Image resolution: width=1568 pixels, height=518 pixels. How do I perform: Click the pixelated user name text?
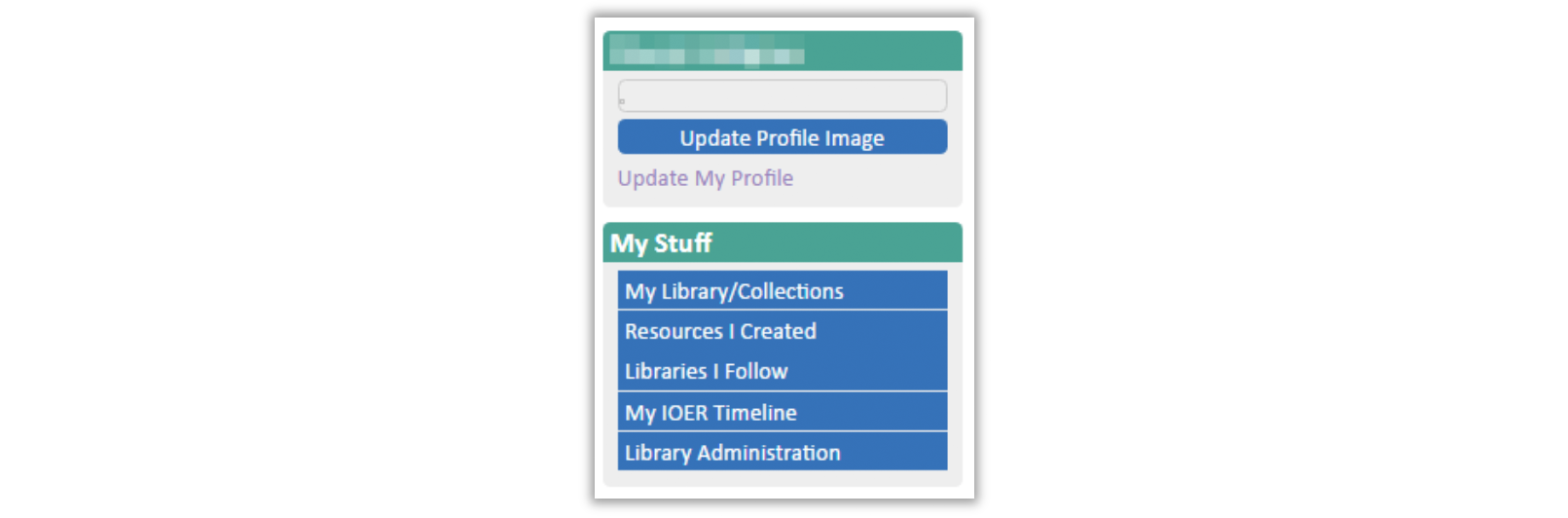coord(707,51)
